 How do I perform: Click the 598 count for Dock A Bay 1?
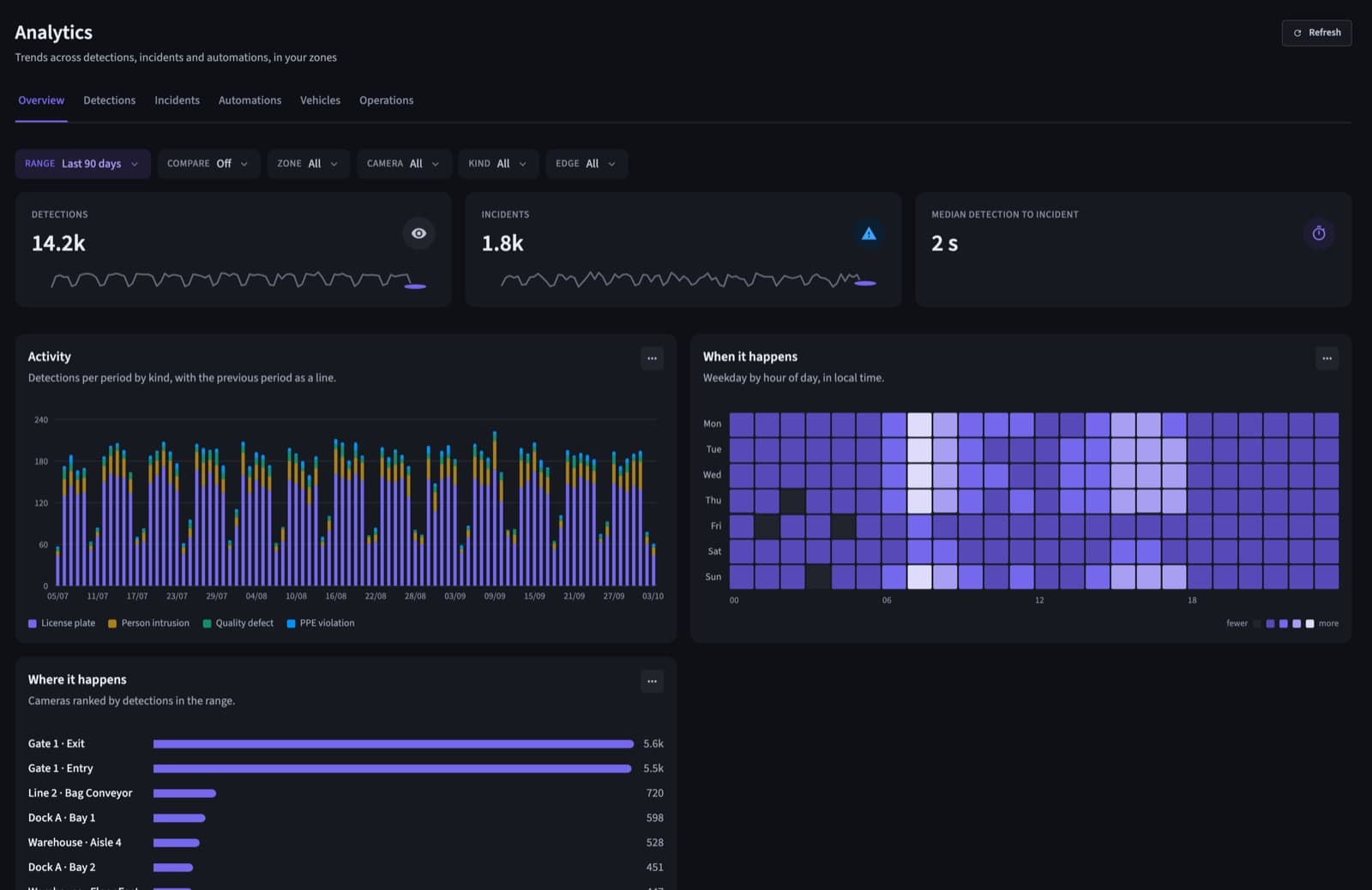coord(654,818)
